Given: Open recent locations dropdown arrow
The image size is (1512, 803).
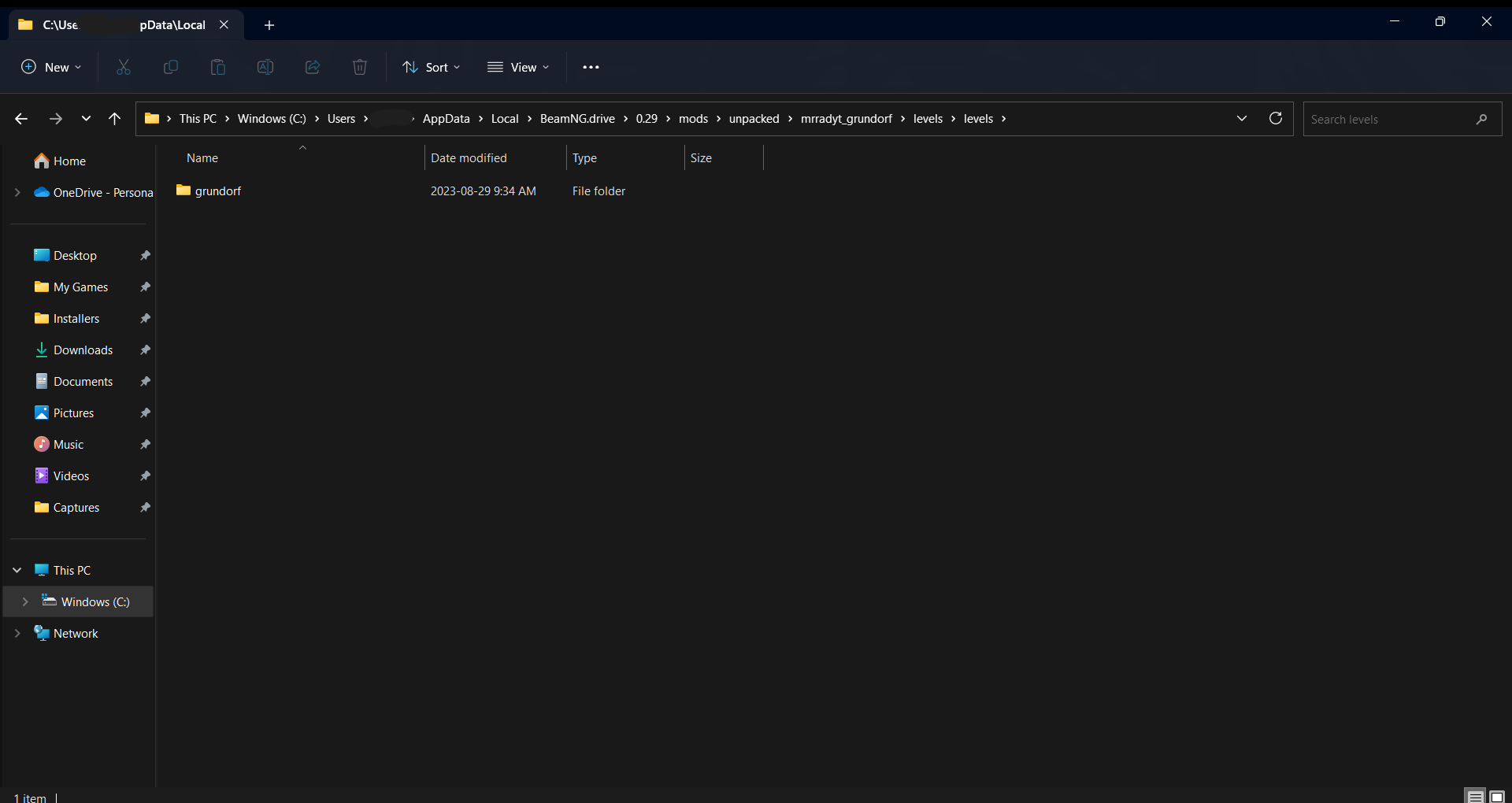Looking at the screenshot, I should point(86,119).
